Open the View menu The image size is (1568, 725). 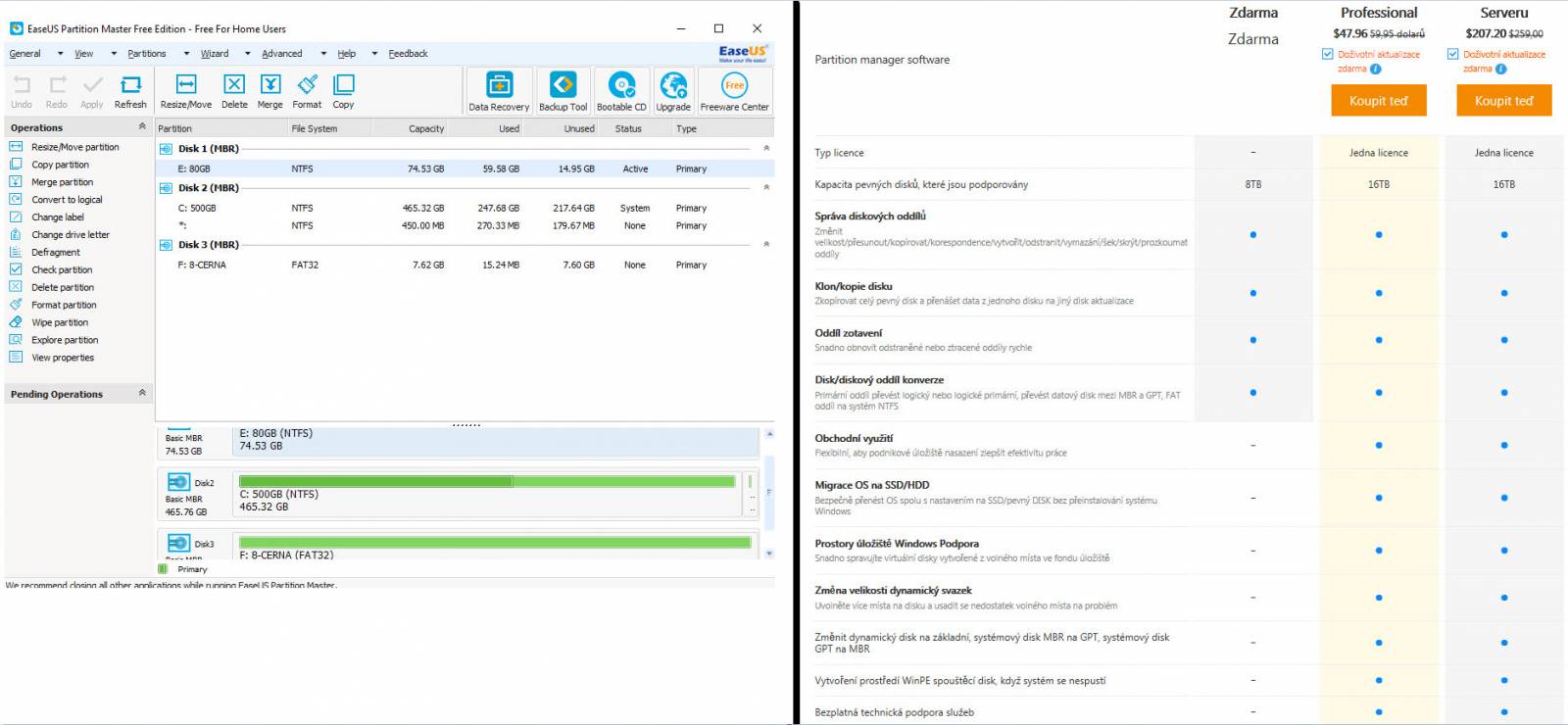click(84, 54)
